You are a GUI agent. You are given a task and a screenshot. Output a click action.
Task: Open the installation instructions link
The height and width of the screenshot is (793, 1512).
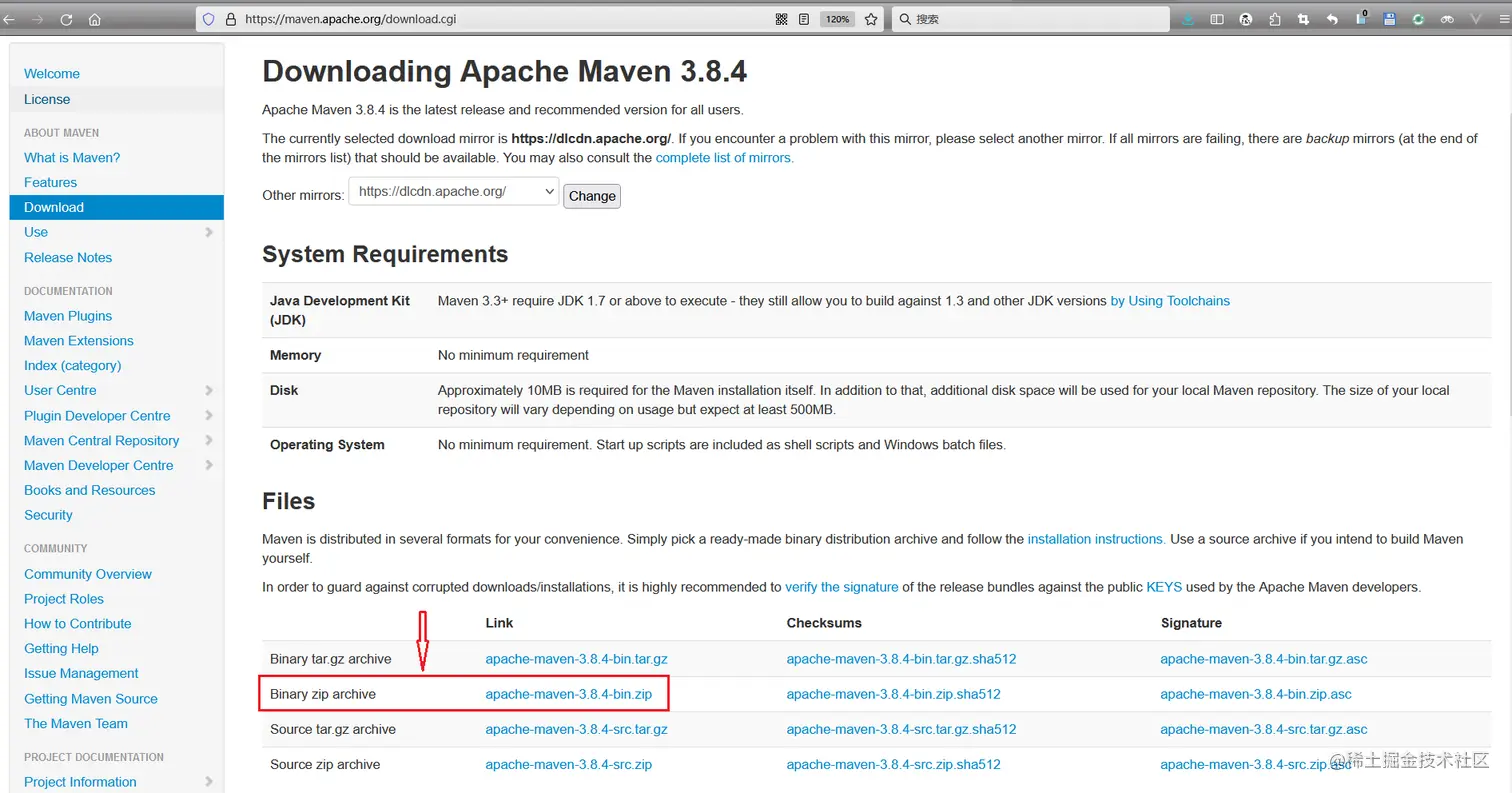pos(1096,539)
